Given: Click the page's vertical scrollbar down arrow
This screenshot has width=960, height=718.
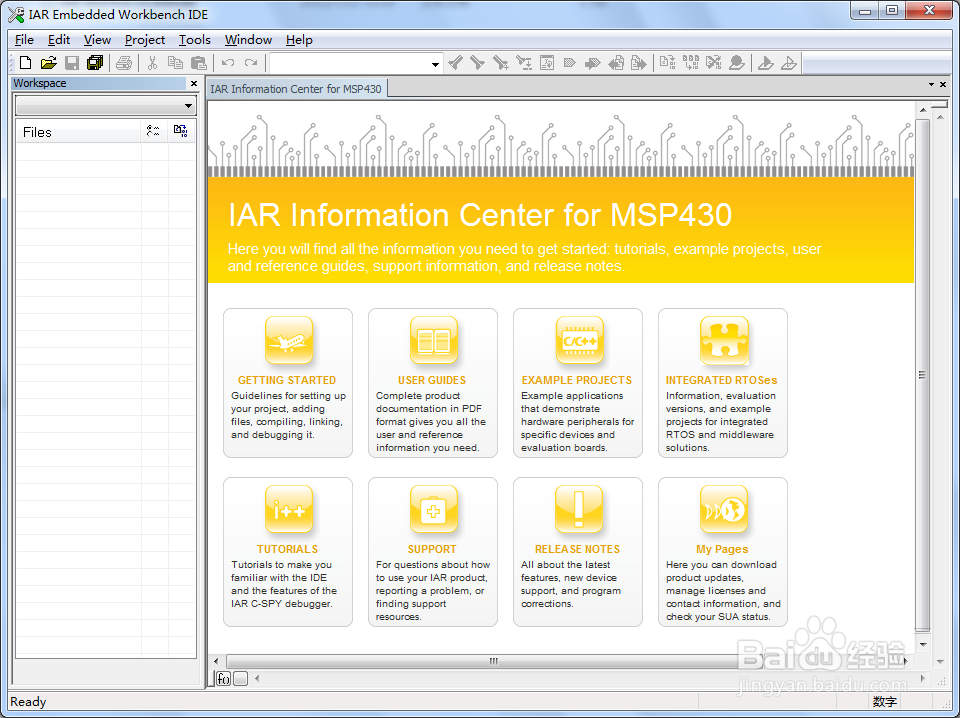Looking at the screenshot, I should (x=923, y=645).
